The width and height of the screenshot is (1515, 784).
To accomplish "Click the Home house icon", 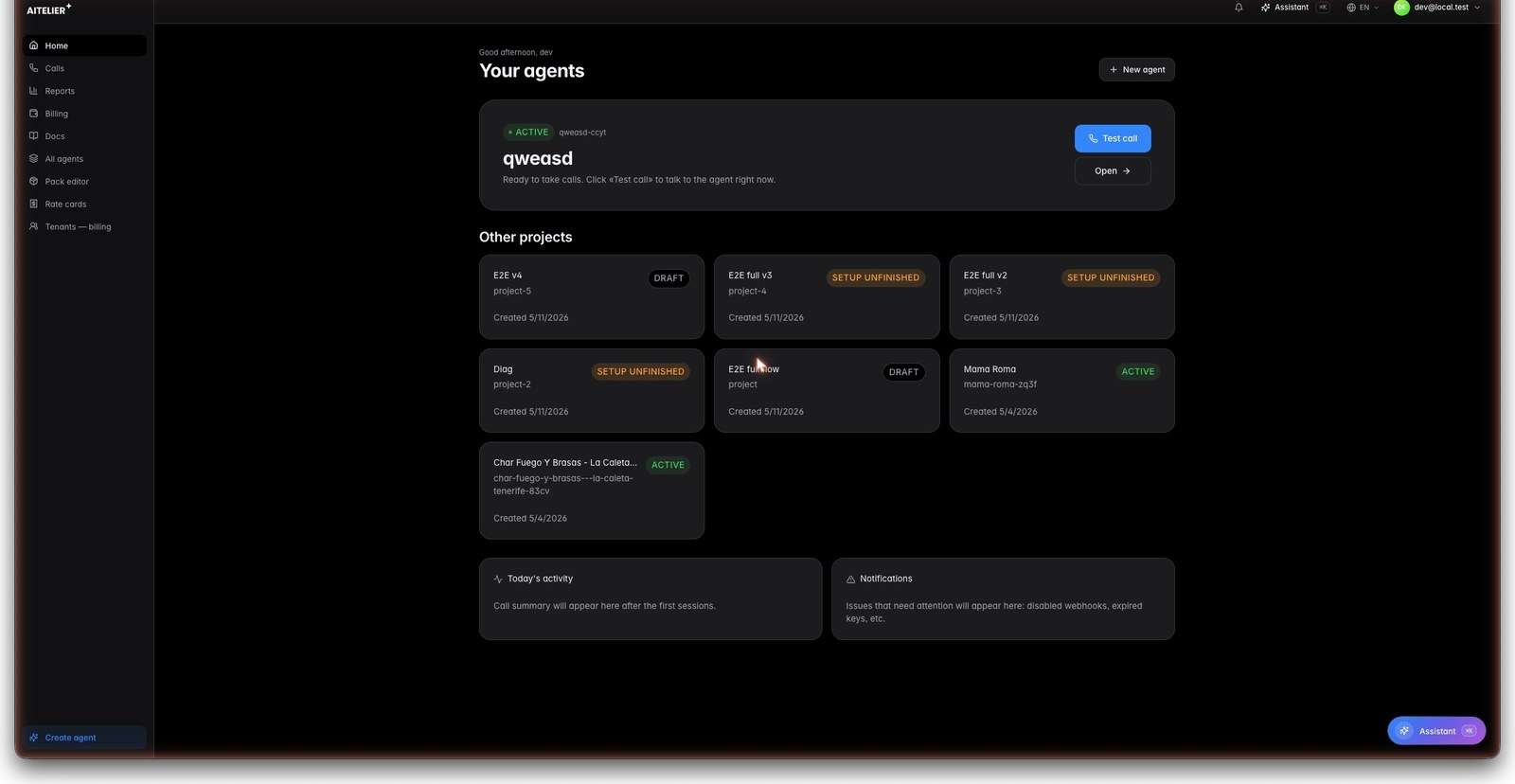I will tap(34, 45).
